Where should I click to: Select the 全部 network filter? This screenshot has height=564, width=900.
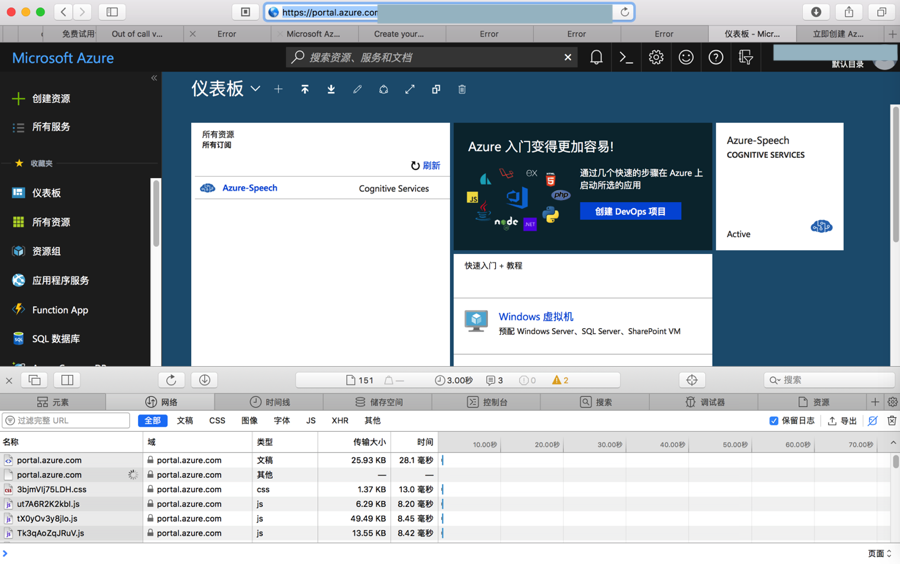coord(153,421)
